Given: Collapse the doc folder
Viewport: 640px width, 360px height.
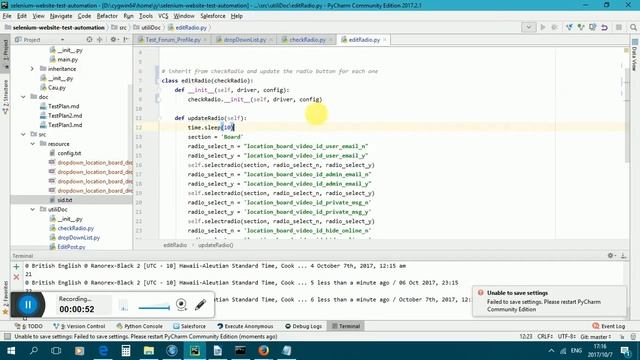Looking at the screenshot, I should 23,97.
